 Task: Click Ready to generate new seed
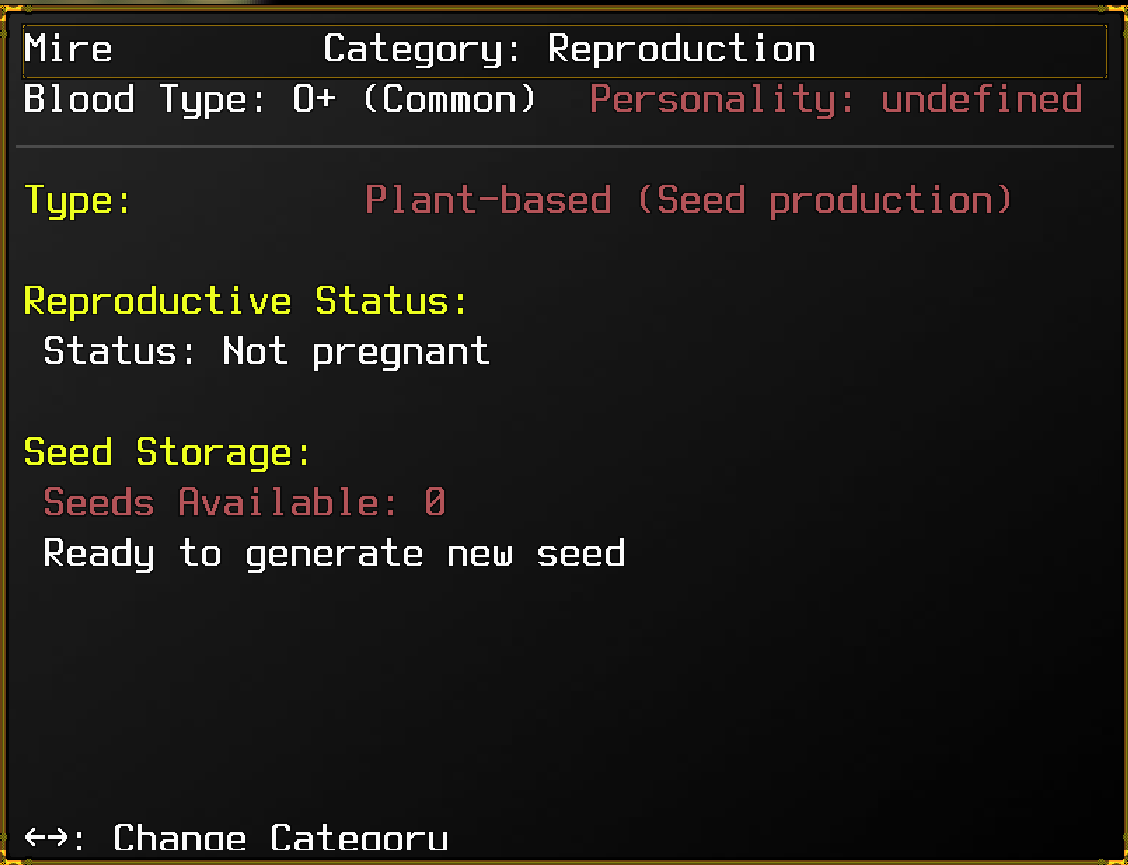coord(334,553)
